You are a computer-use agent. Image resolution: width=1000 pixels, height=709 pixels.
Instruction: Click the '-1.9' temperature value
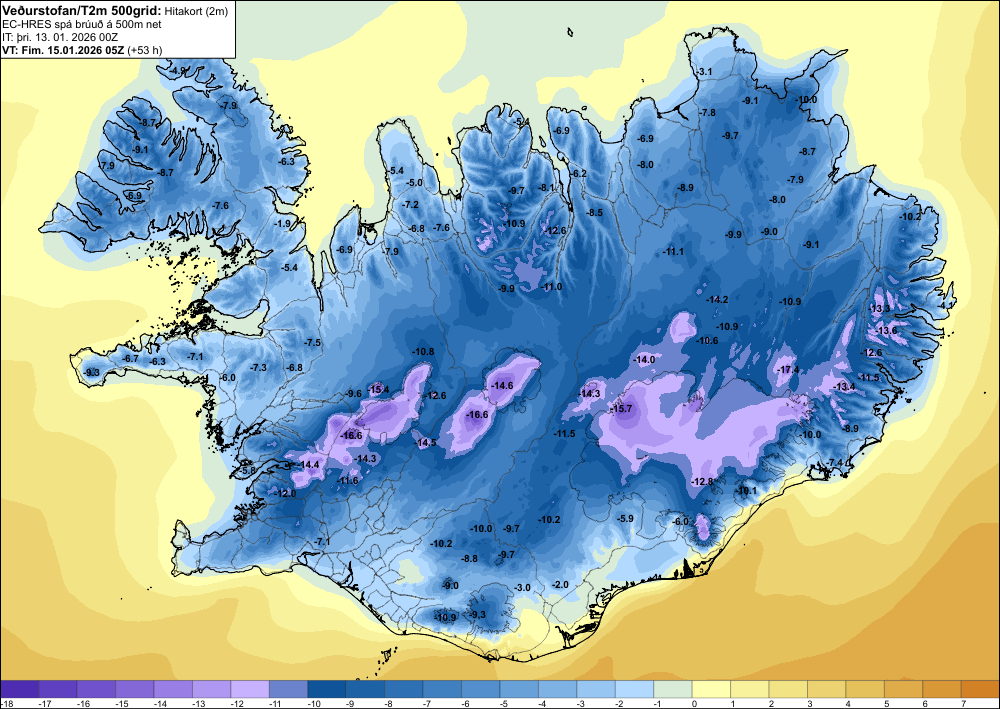click(283, 224)
